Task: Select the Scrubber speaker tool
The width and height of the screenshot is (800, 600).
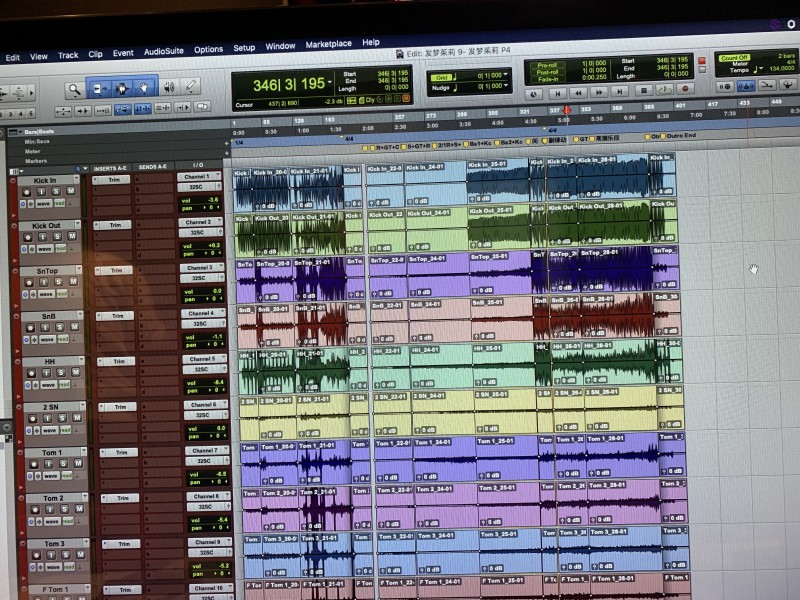Action: point(169,87)
